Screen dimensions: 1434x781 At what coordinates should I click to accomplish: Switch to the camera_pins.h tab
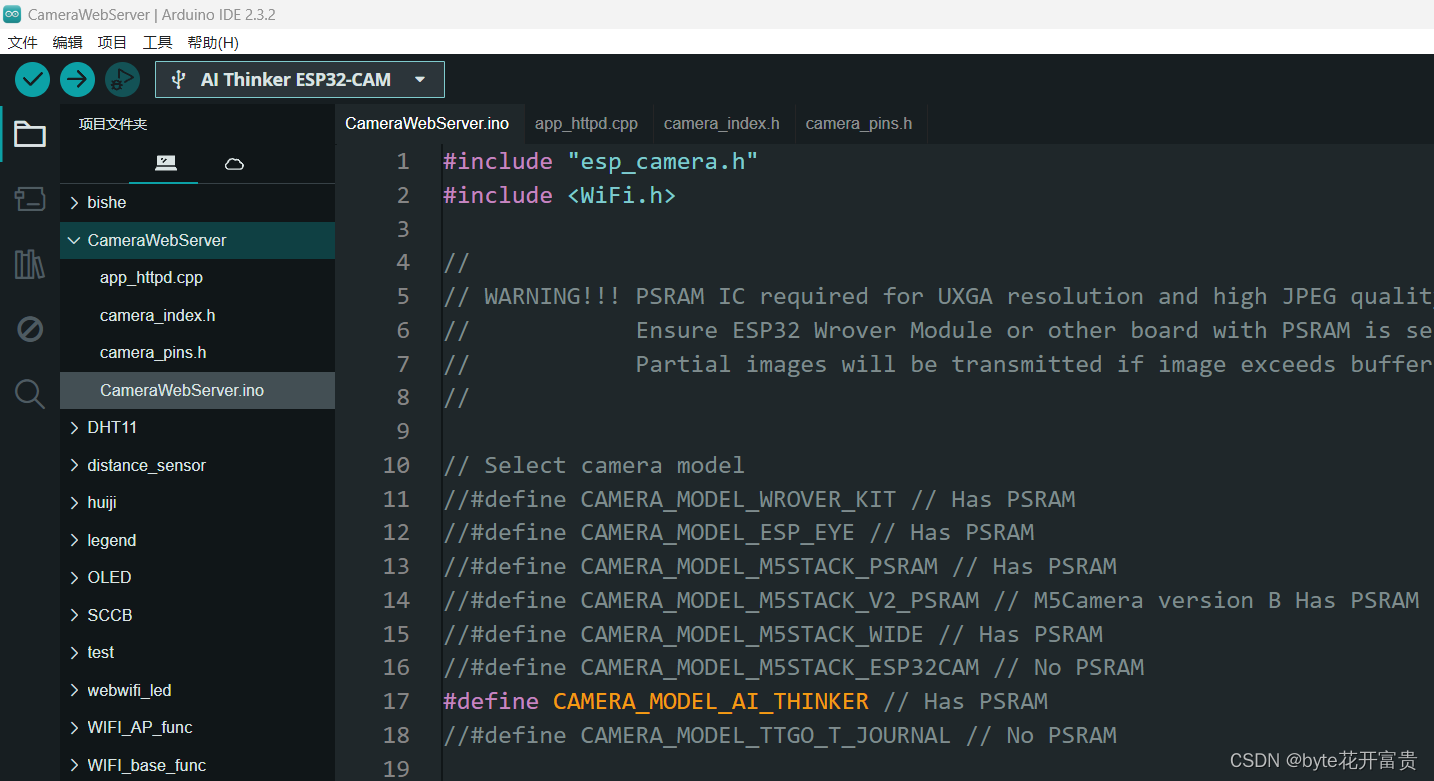click(859, 124)
